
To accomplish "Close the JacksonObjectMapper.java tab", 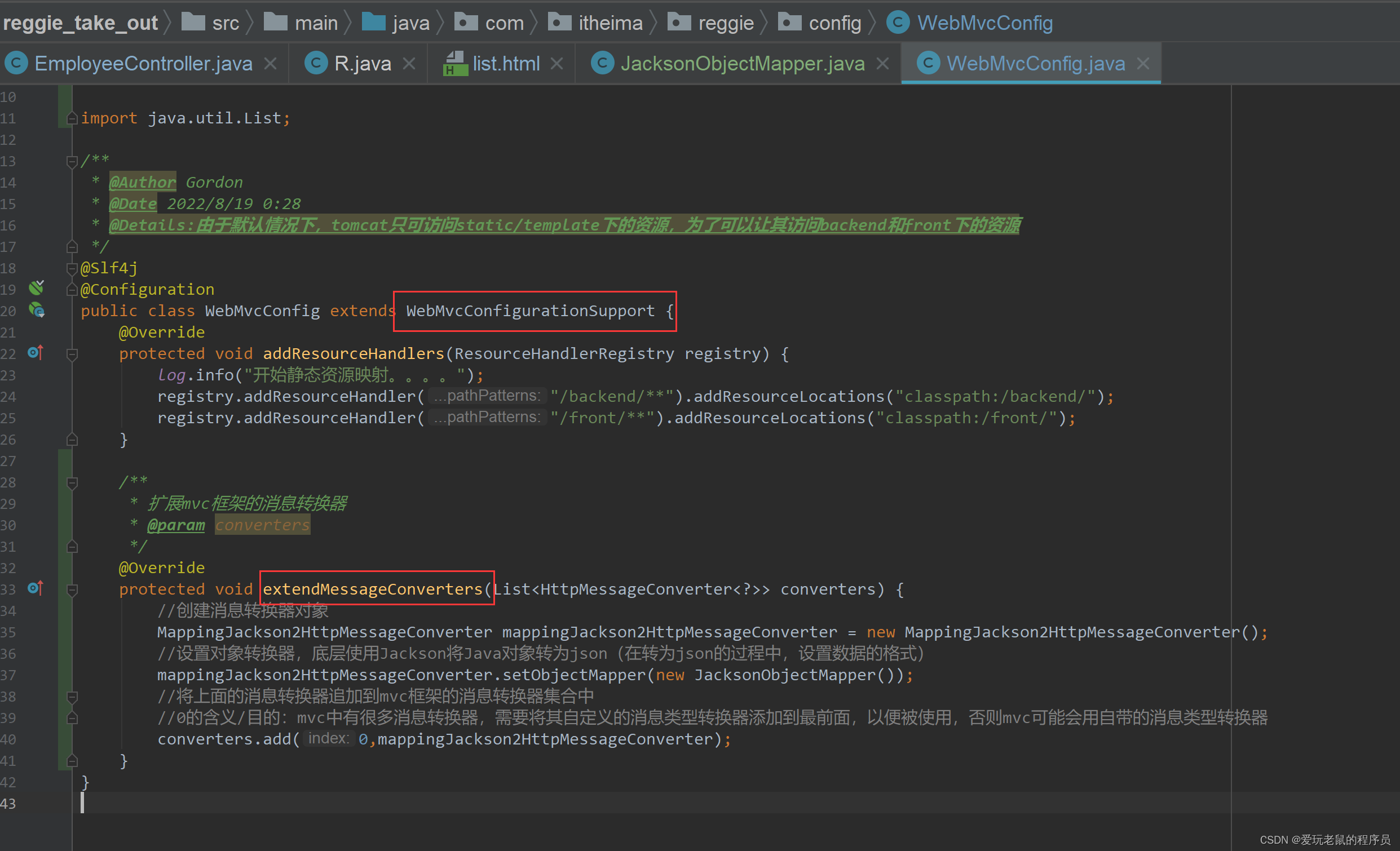I will coord(882,64).
